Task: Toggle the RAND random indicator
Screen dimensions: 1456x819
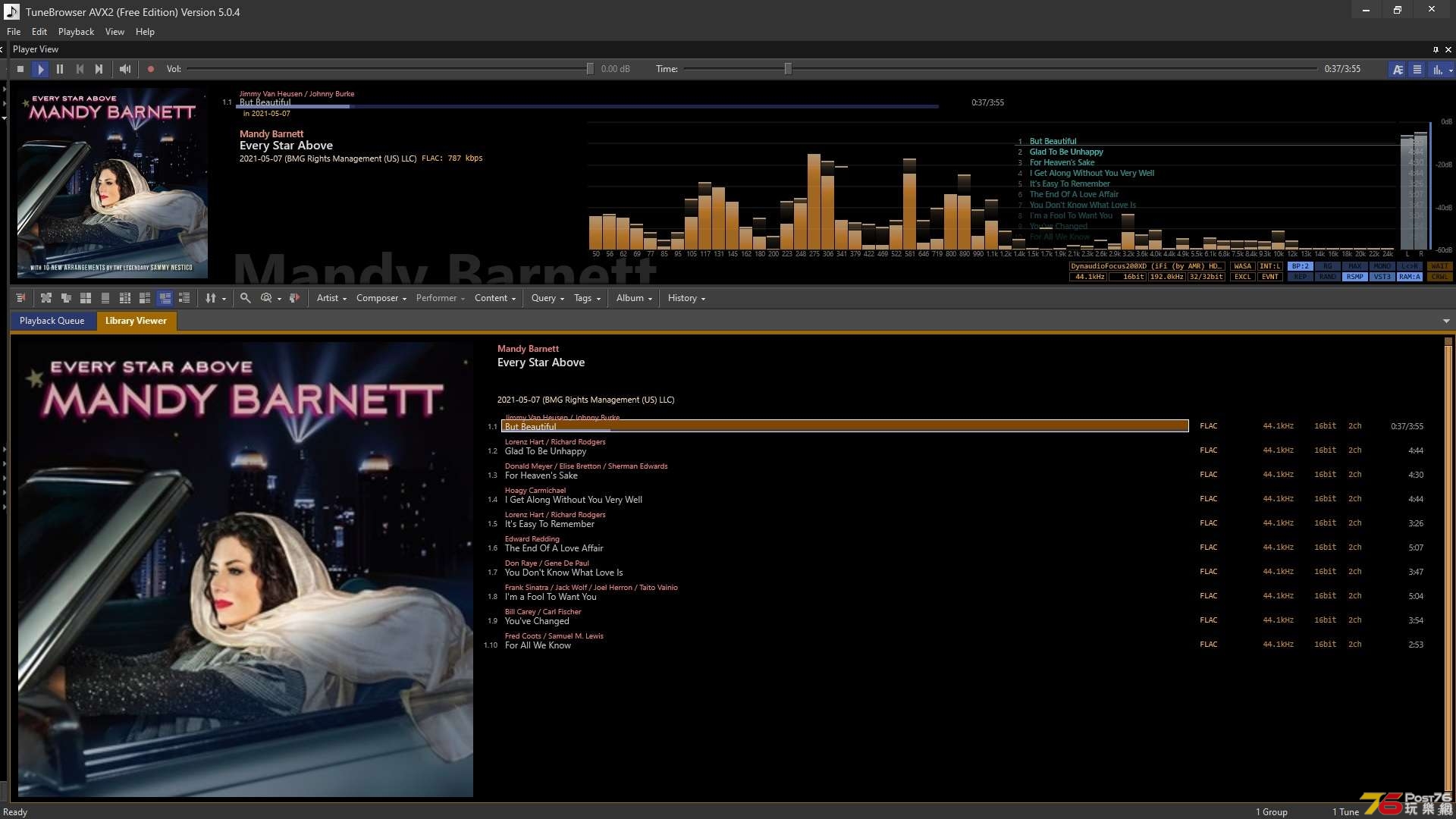Action: 1327,277
